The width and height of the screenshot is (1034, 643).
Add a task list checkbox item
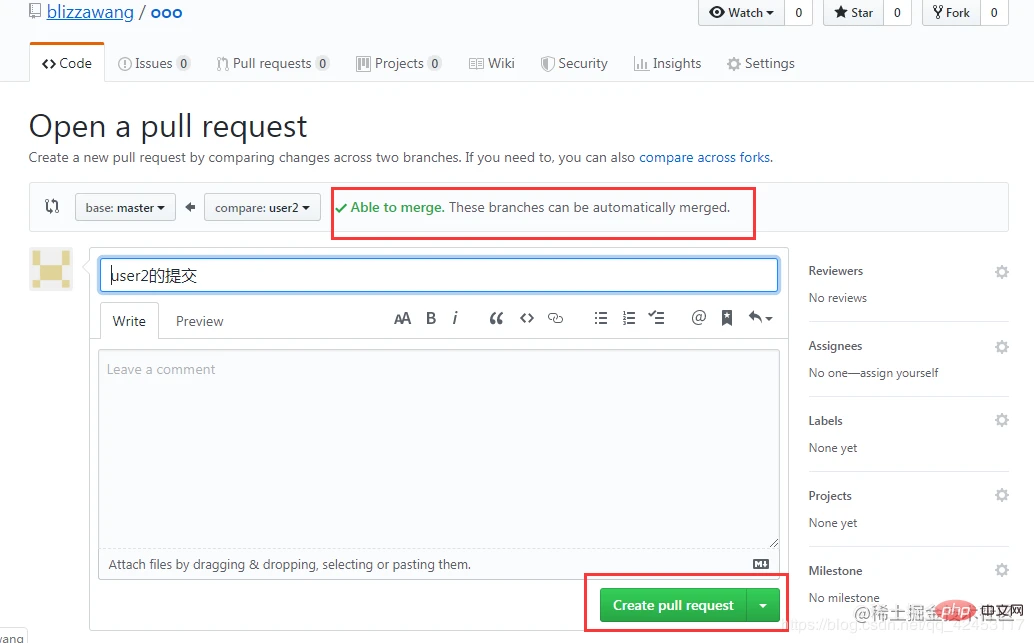pos(656,318)
